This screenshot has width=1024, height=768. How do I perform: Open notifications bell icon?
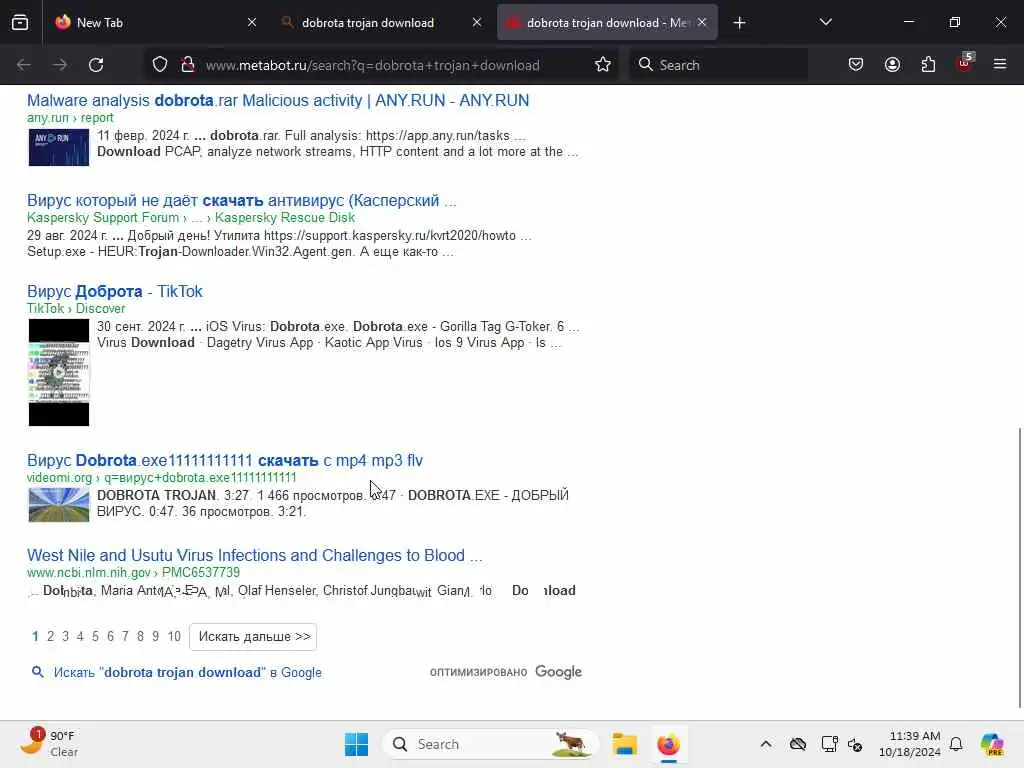click(x=956, y=744)
